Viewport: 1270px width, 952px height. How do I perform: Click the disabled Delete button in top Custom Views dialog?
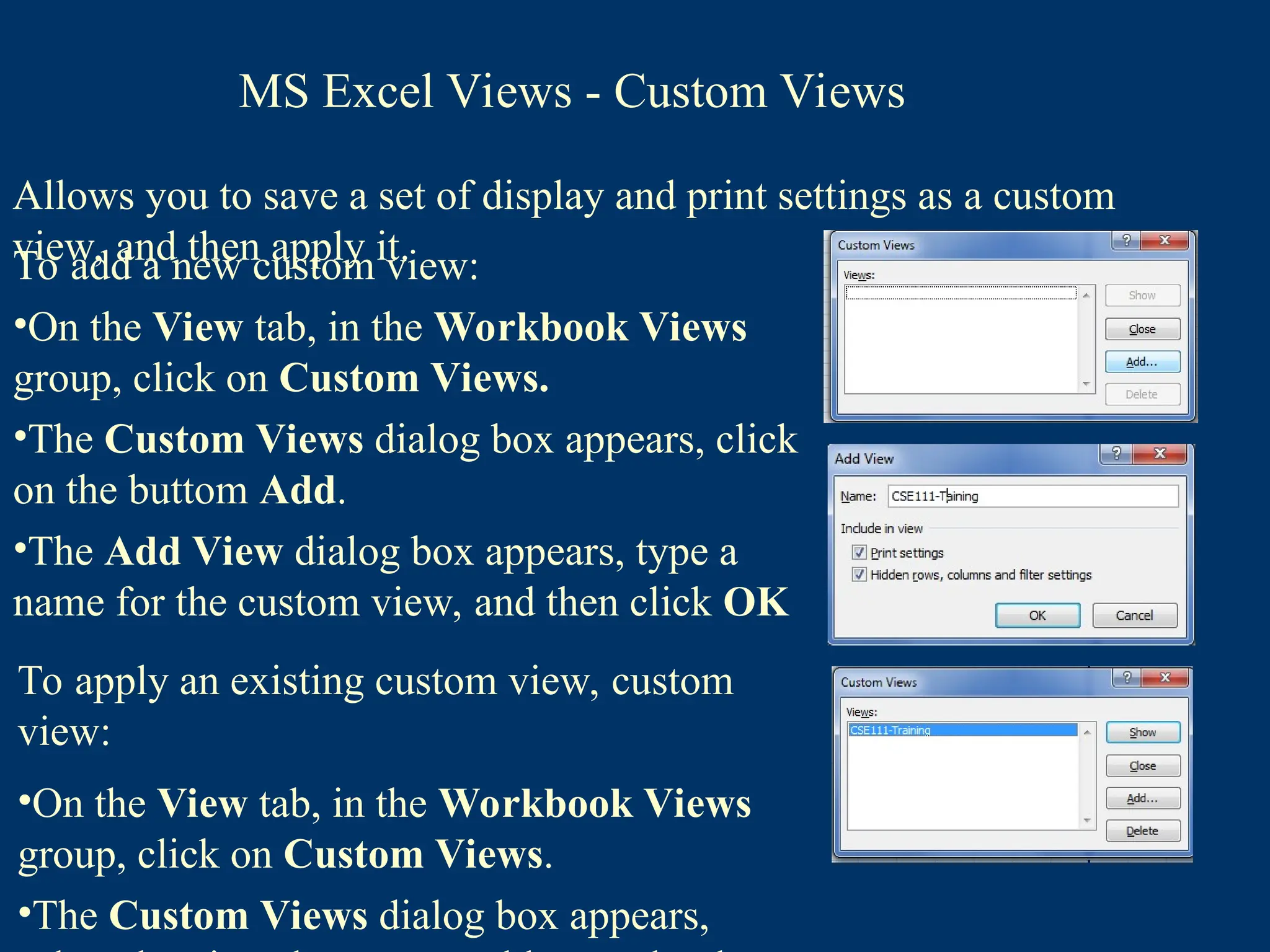point(1142,394)
